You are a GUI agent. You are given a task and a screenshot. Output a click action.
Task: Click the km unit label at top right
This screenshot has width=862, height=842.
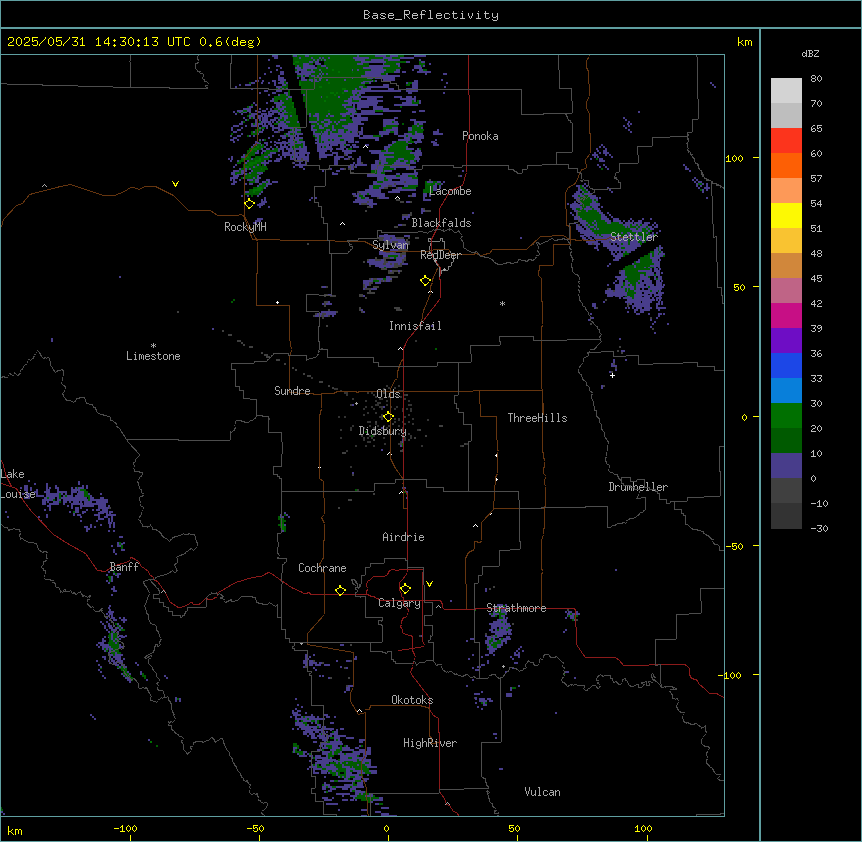pos(744,42)
